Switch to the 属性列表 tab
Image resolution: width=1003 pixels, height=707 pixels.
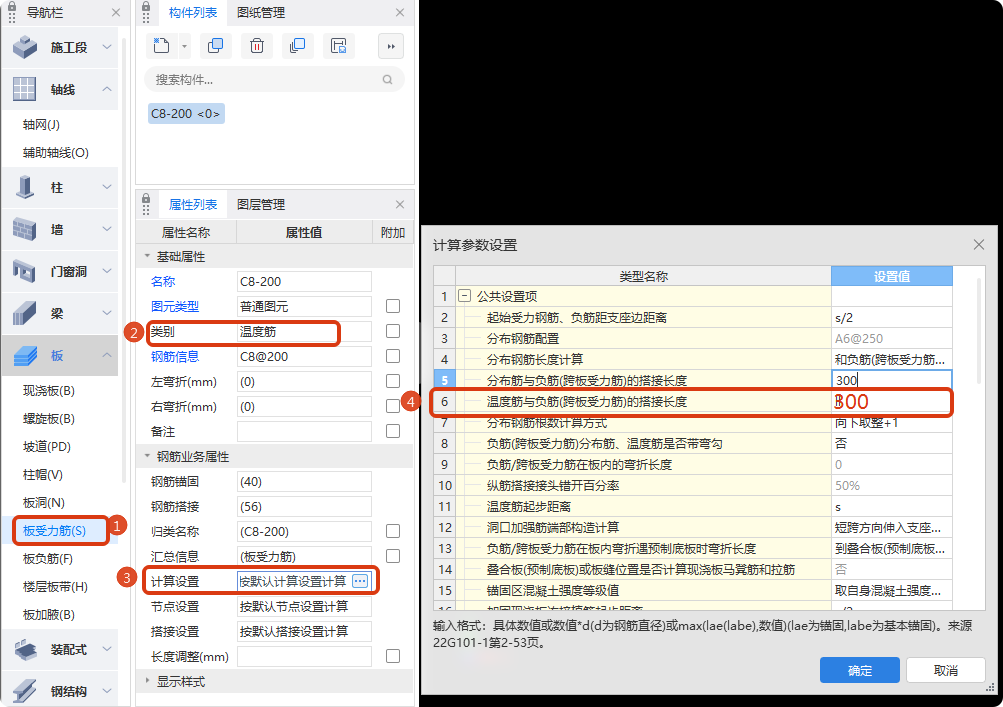point(193,204)
